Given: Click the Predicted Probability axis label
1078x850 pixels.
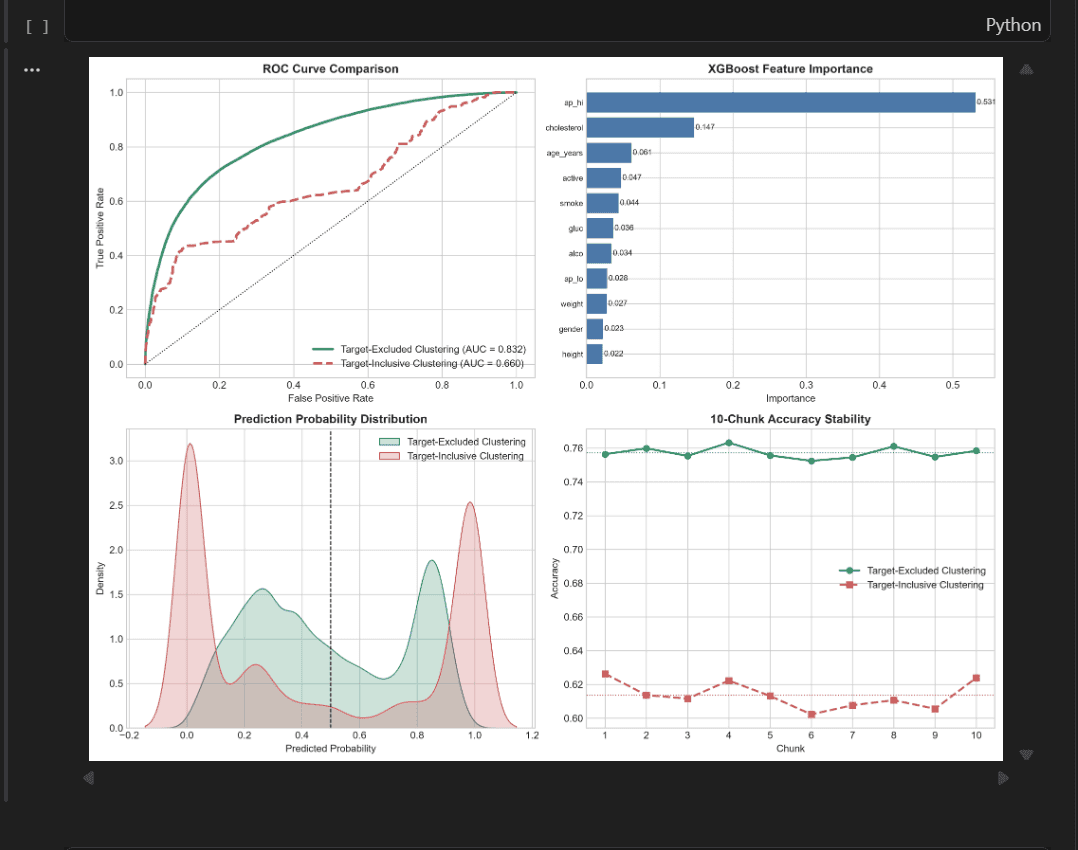Looking at the screenshot, I should 330,748.
